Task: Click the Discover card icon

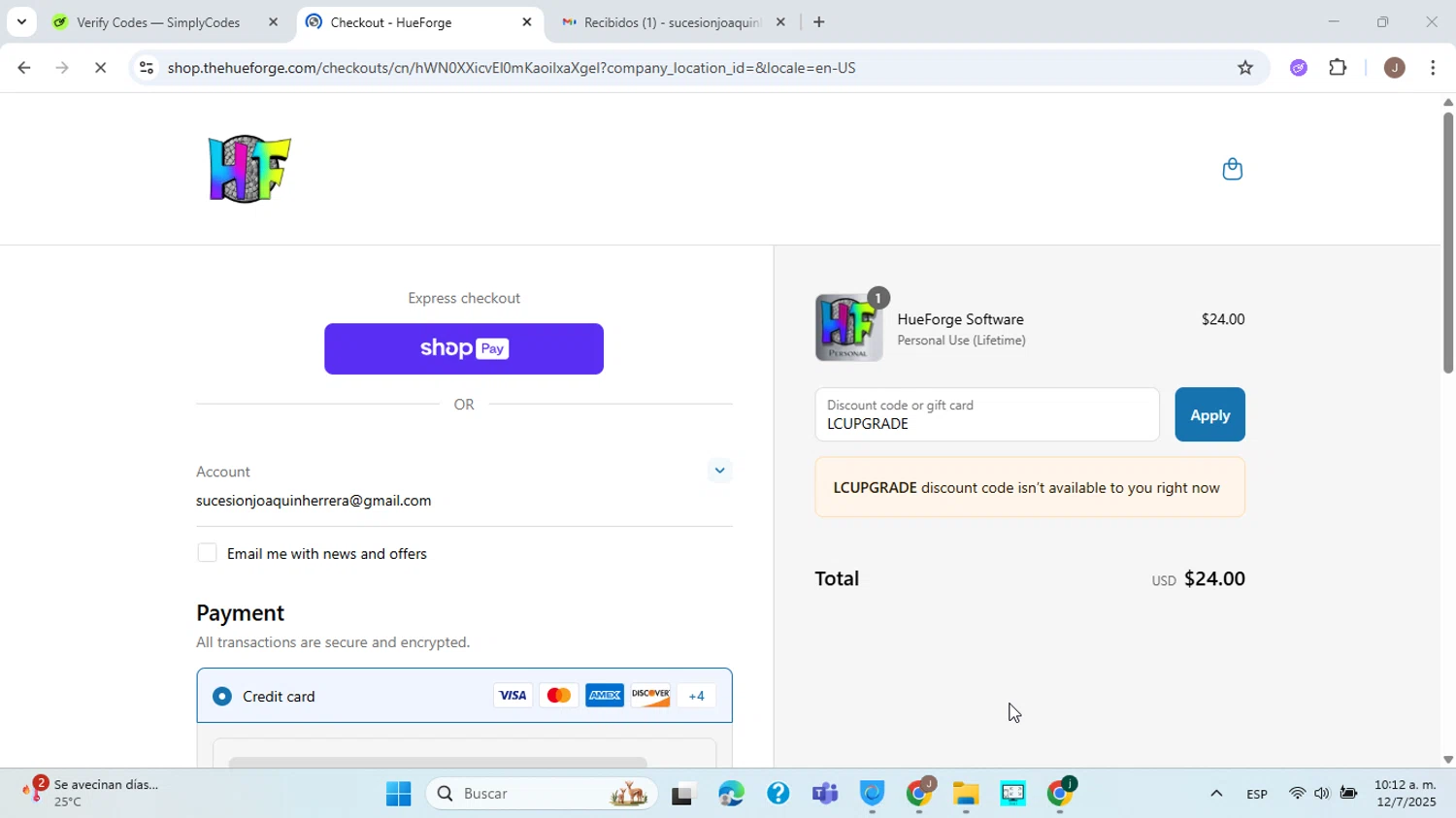Action: click(x=650, y=696)
